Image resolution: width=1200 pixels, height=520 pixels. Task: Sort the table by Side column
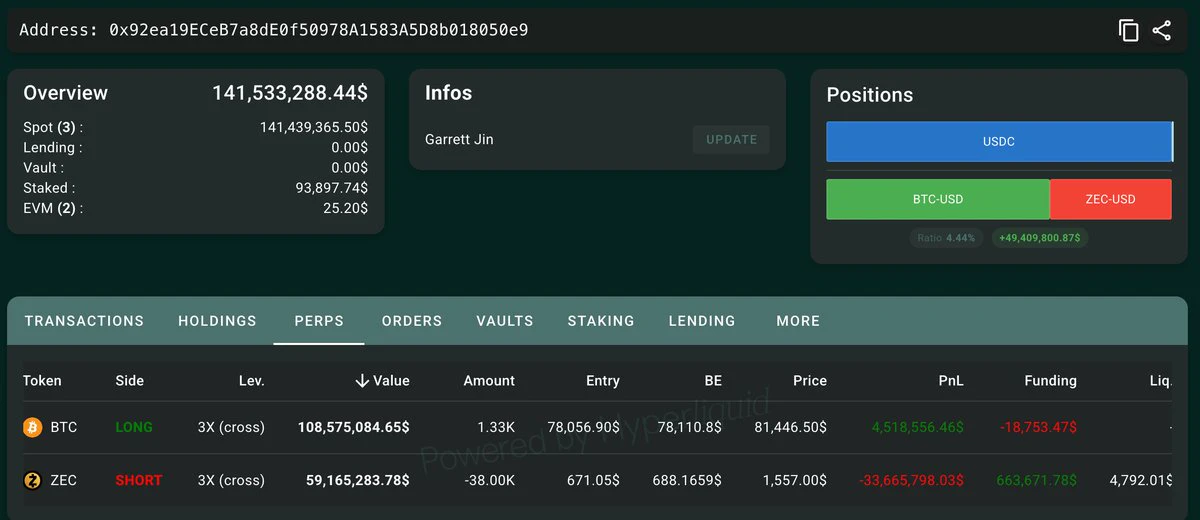[x=130, y=380]
